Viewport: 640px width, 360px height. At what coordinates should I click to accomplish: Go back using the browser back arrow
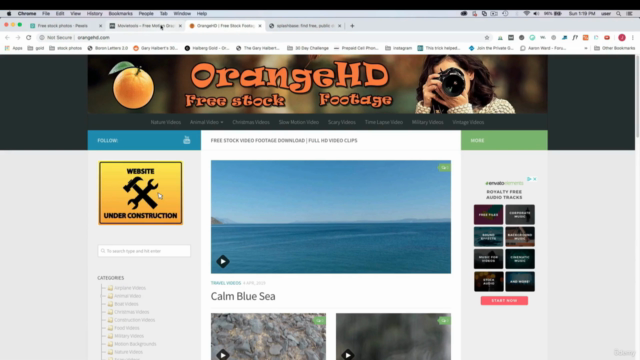(7, 38)
